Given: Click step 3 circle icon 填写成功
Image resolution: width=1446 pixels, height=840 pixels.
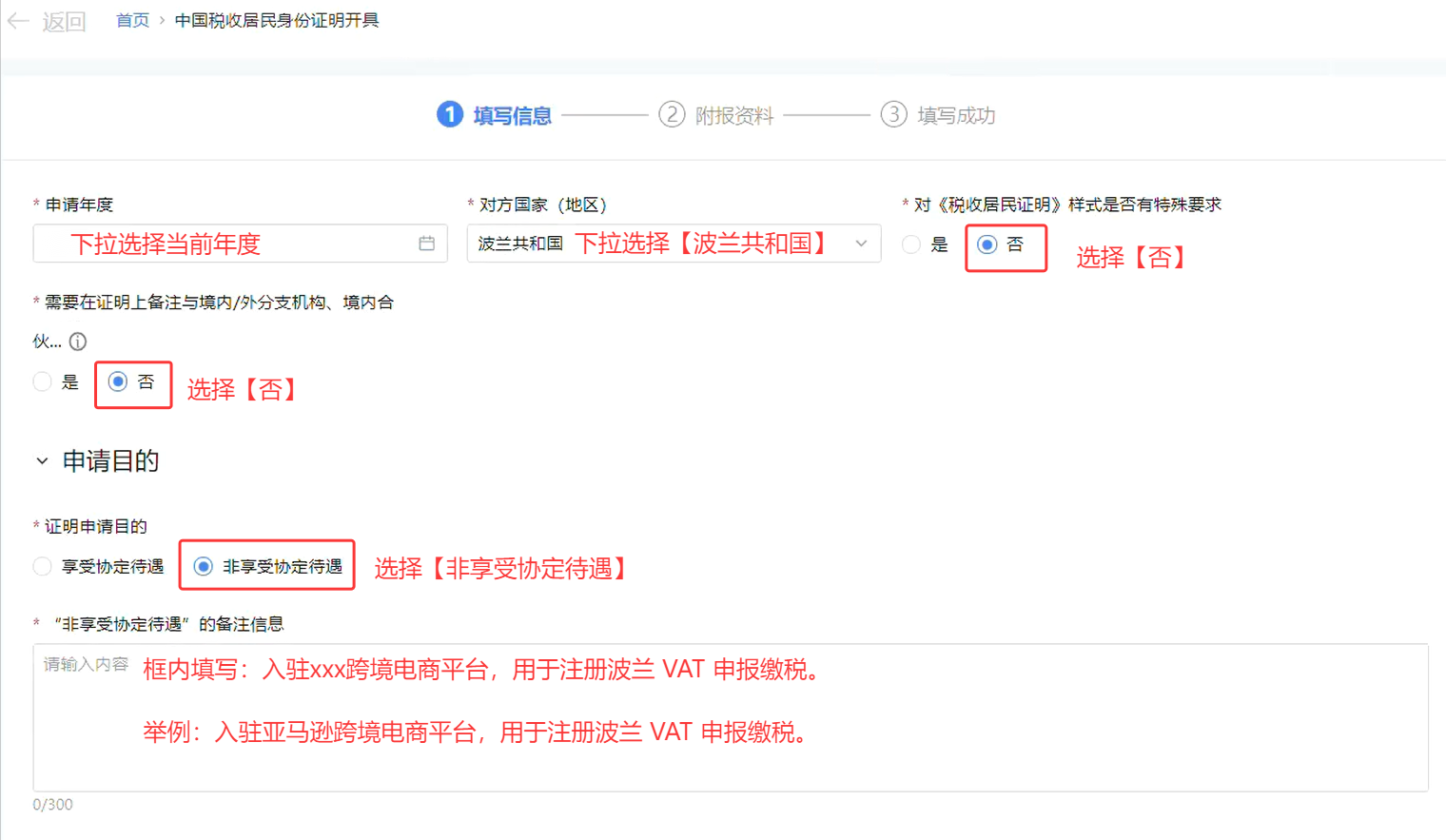Looking at the screenshot, I should 893,115.
